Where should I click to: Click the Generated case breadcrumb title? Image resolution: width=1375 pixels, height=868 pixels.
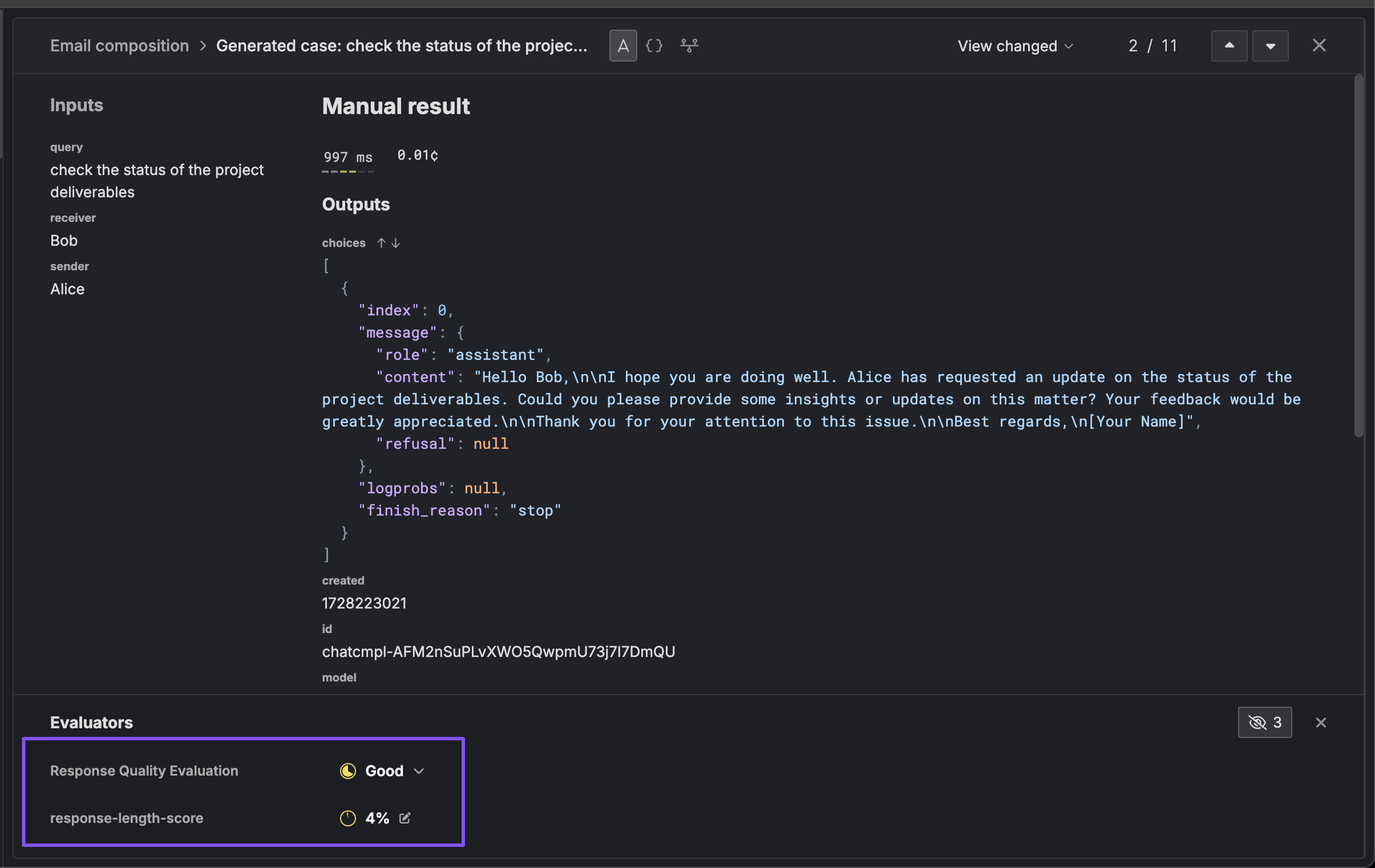click(x=402, y=46)
